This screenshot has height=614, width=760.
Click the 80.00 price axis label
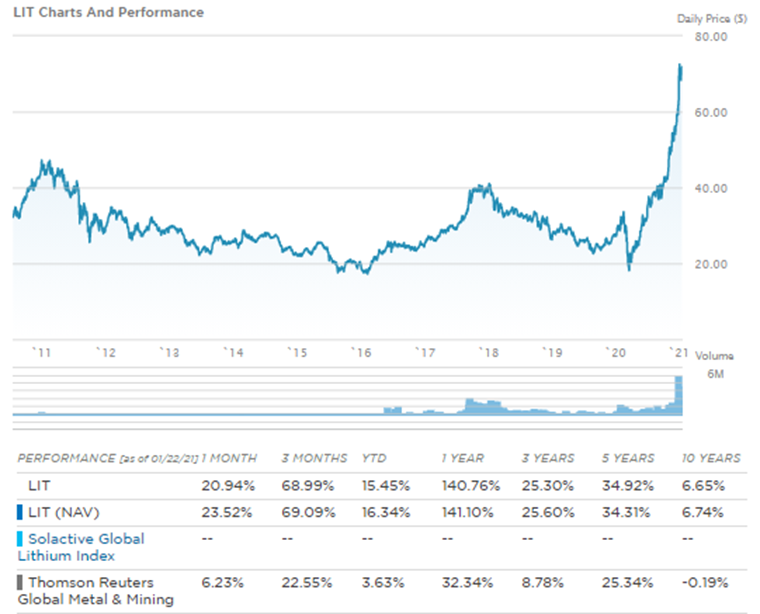click(x=710, y=37)
